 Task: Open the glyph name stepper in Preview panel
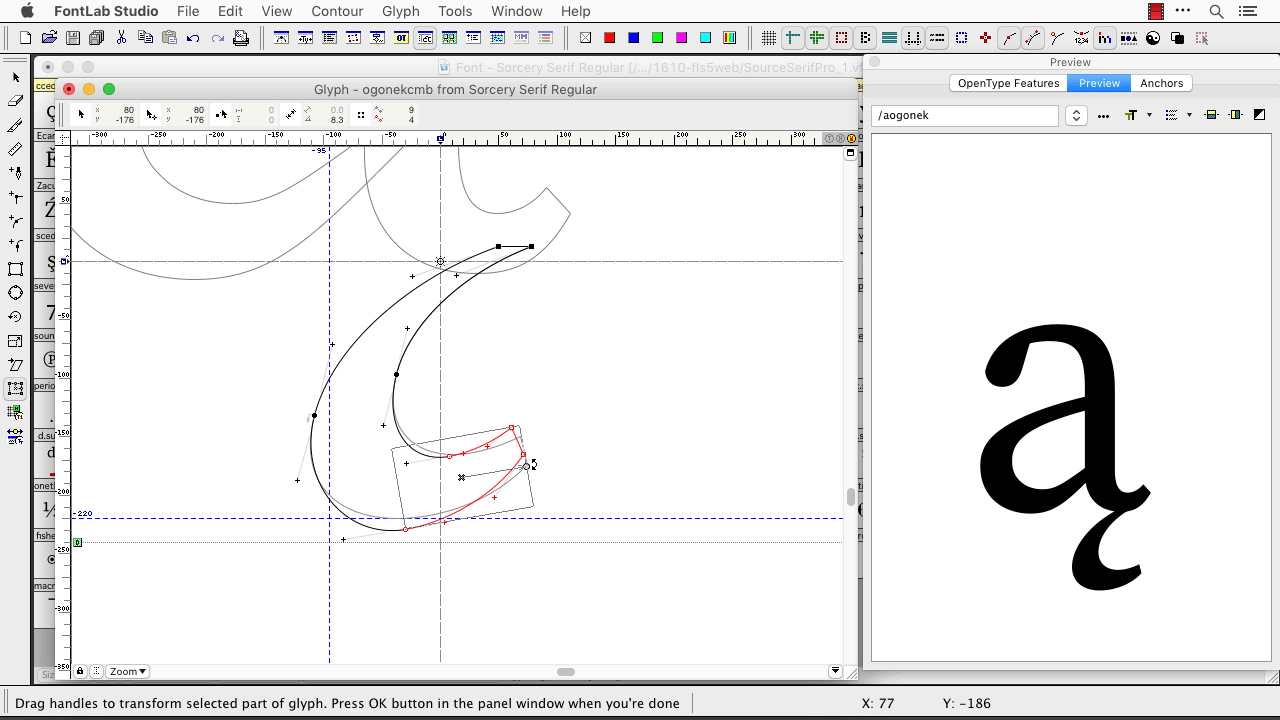tap(1076, 115)
